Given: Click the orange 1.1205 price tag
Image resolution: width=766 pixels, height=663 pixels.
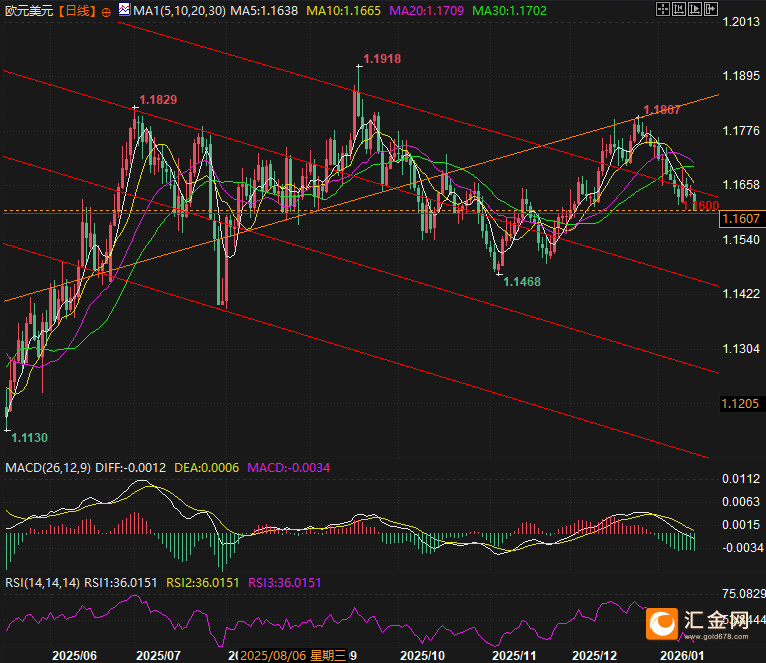Looking at the screenshot, I should [x=741, y=404].
